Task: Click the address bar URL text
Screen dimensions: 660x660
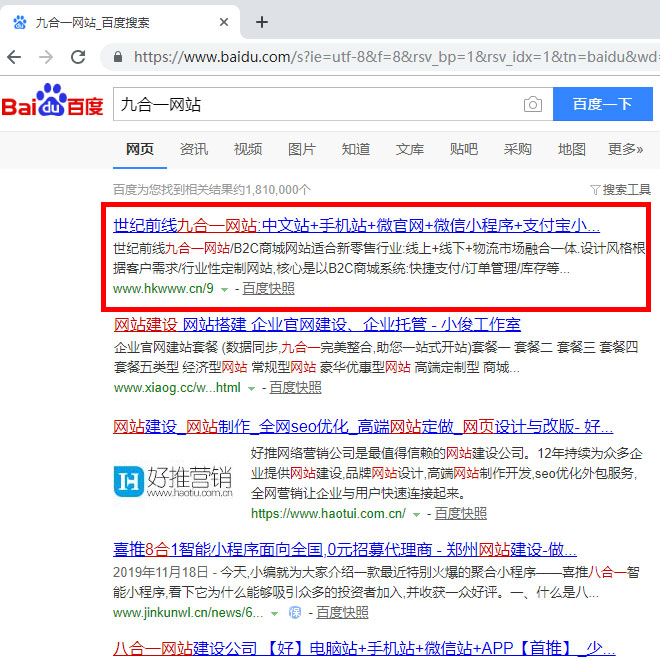Action: 396,57
